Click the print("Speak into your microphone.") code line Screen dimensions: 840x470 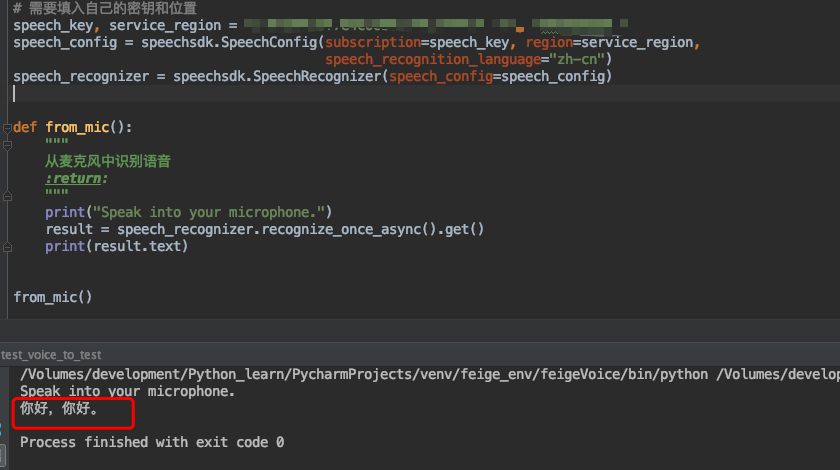pyautogui.click(x=189, y=212)
